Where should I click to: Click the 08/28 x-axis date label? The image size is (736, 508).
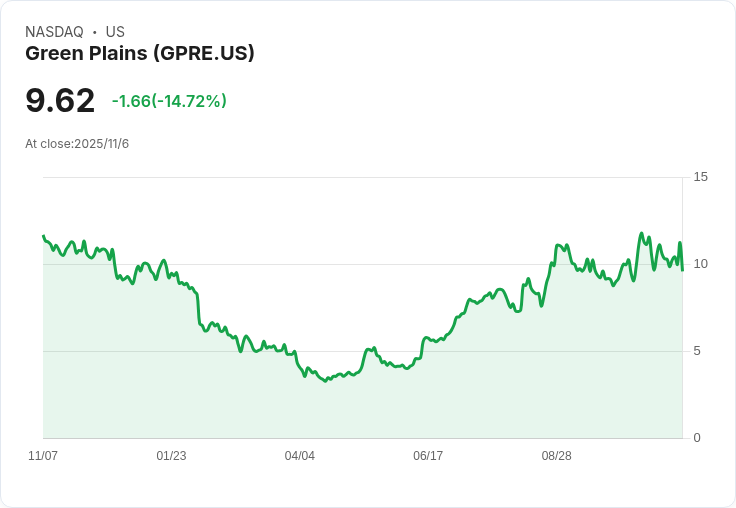557,456
